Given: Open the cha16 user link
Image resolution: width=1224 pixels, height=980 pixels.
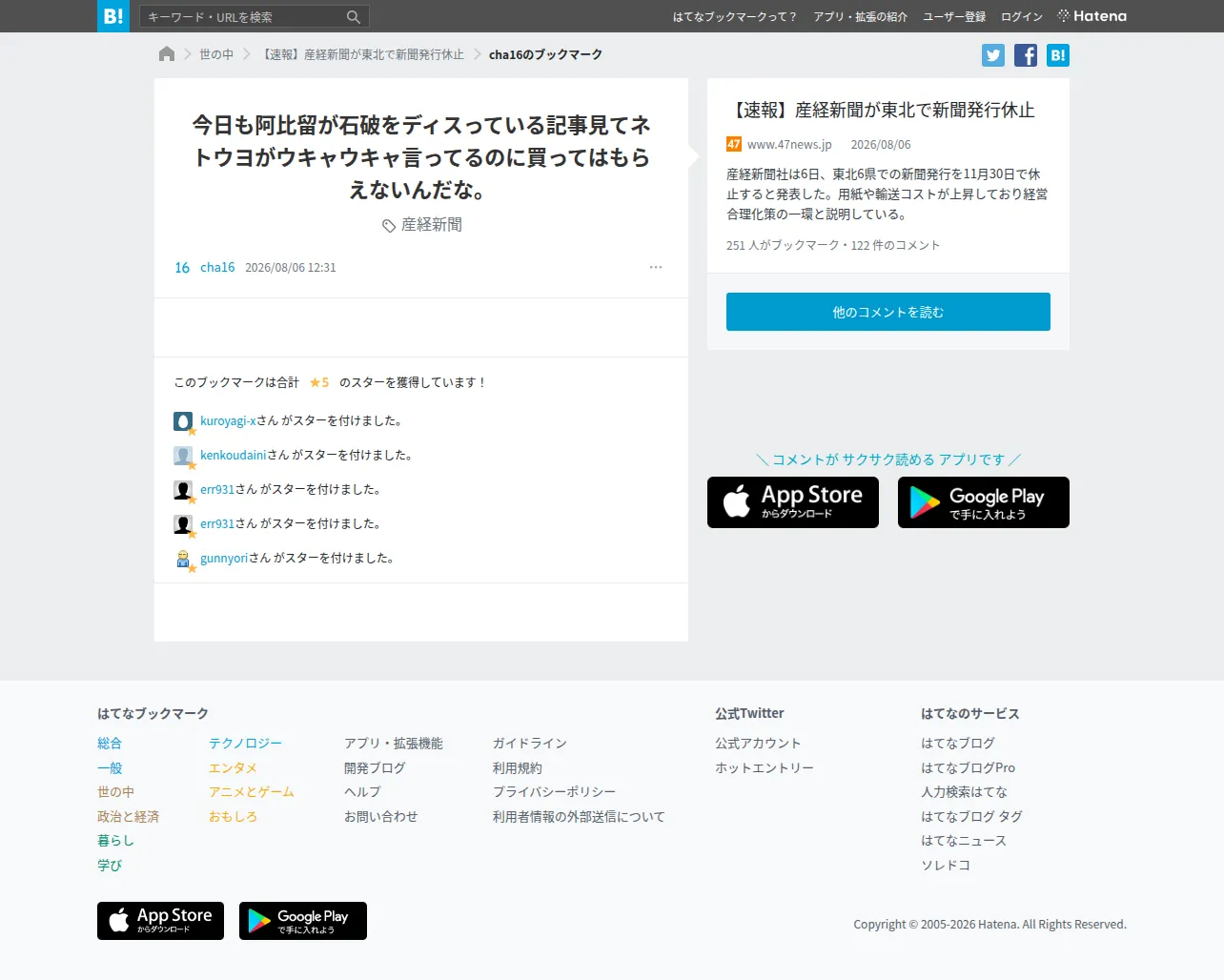Looking at the screenshot, I should (217, 268).
